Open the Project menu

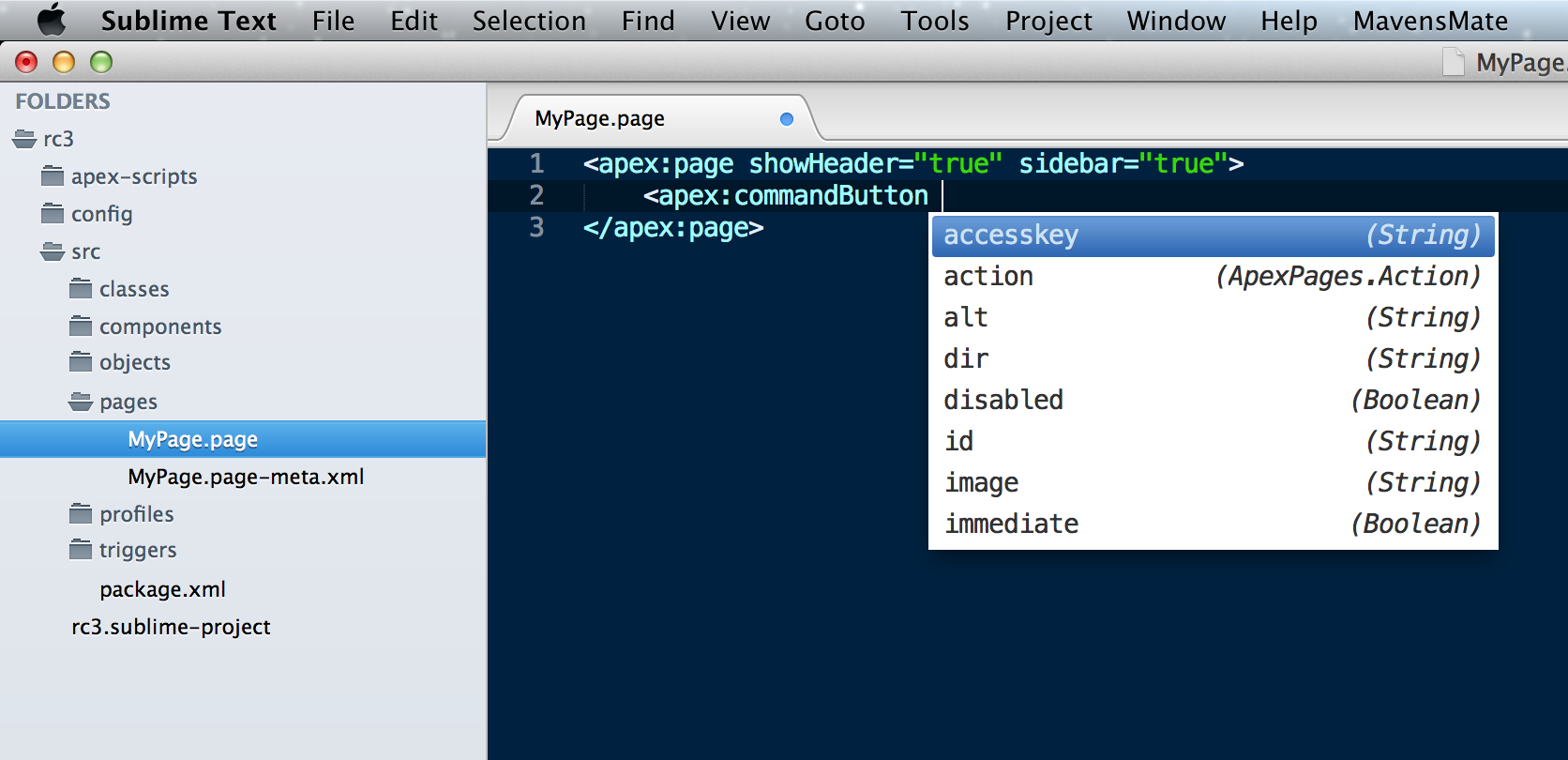click(1048, 21)
